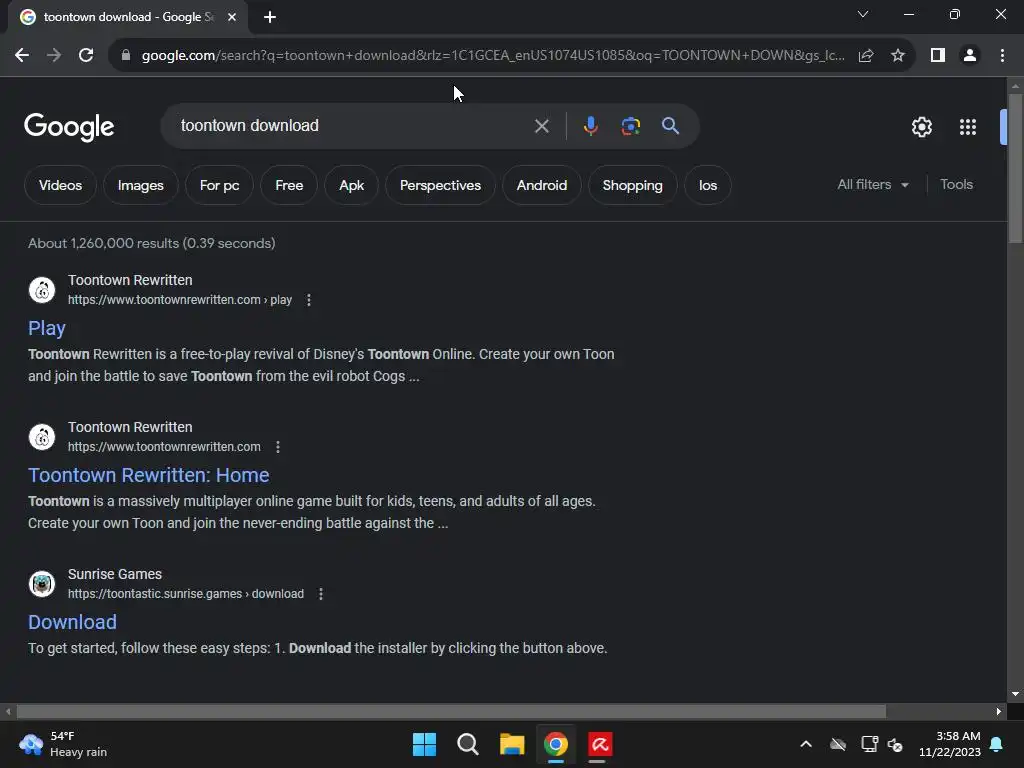
Task: Open Toontown Rewritten: Home link
Action: pos(148,475)
